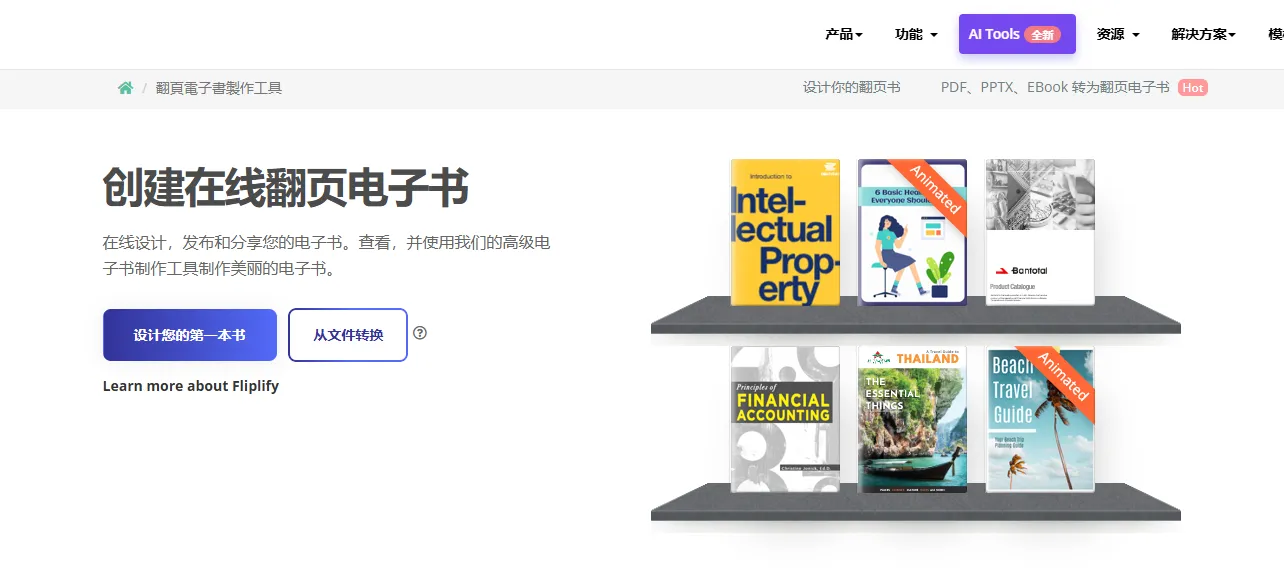Go to the home breadcrumb icon
Viewport: 1284px width, 581px height.
point(125,88)
